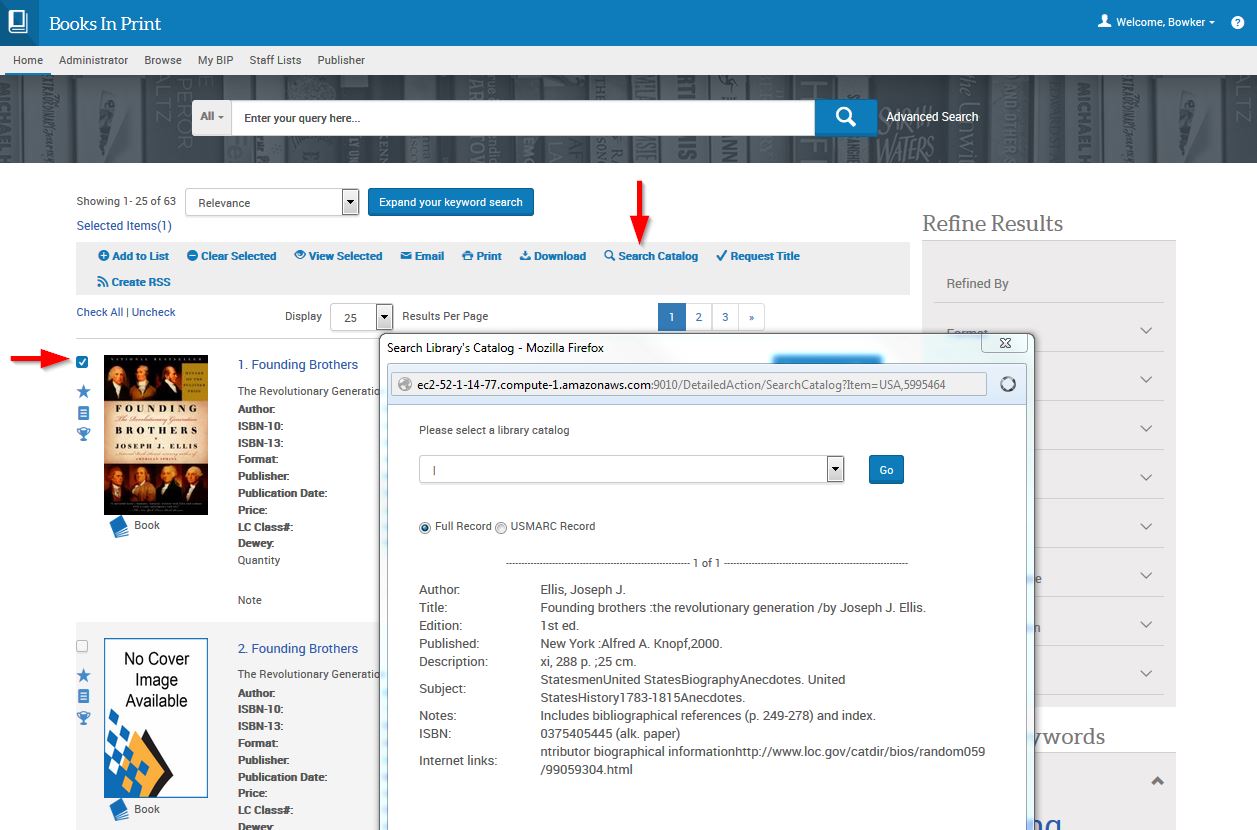The image size is (1257, 830).
Task: Click the magnifier search button
Action: (x=845, y=117)
